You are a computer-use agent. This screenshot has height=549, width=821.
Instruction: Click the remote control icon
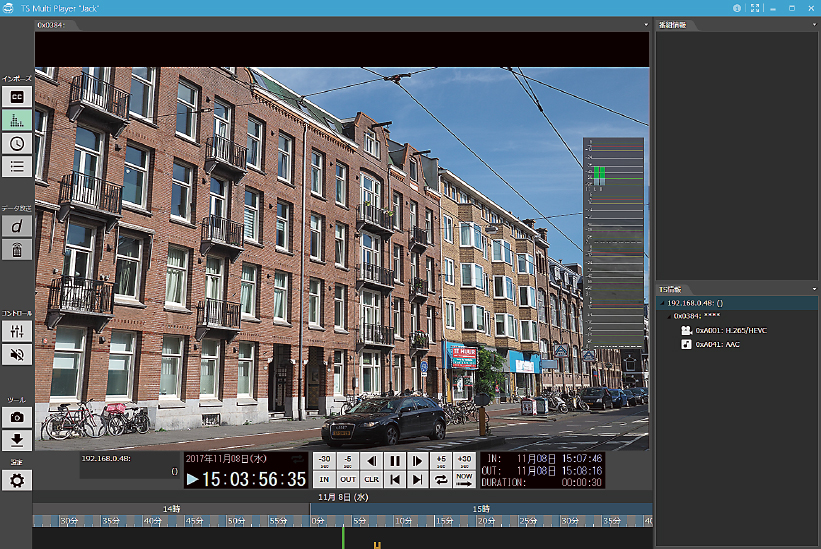17,250
